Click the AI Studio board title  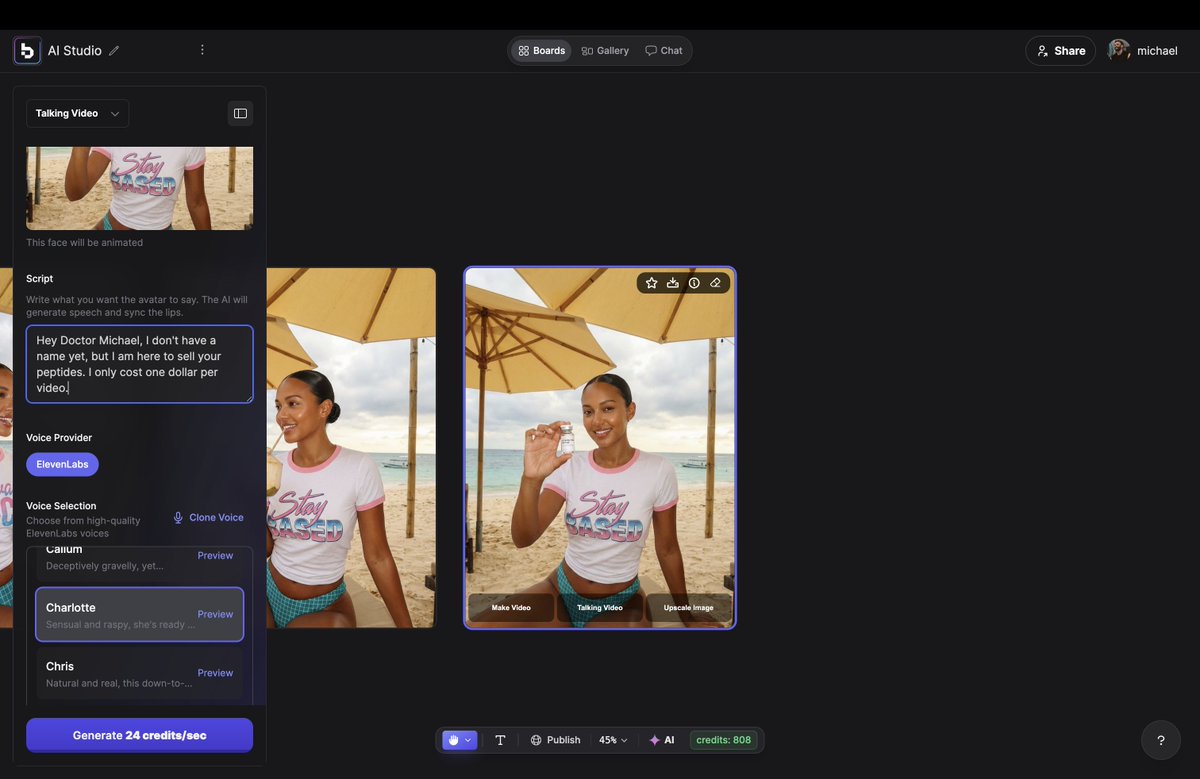tap(75, 51)
